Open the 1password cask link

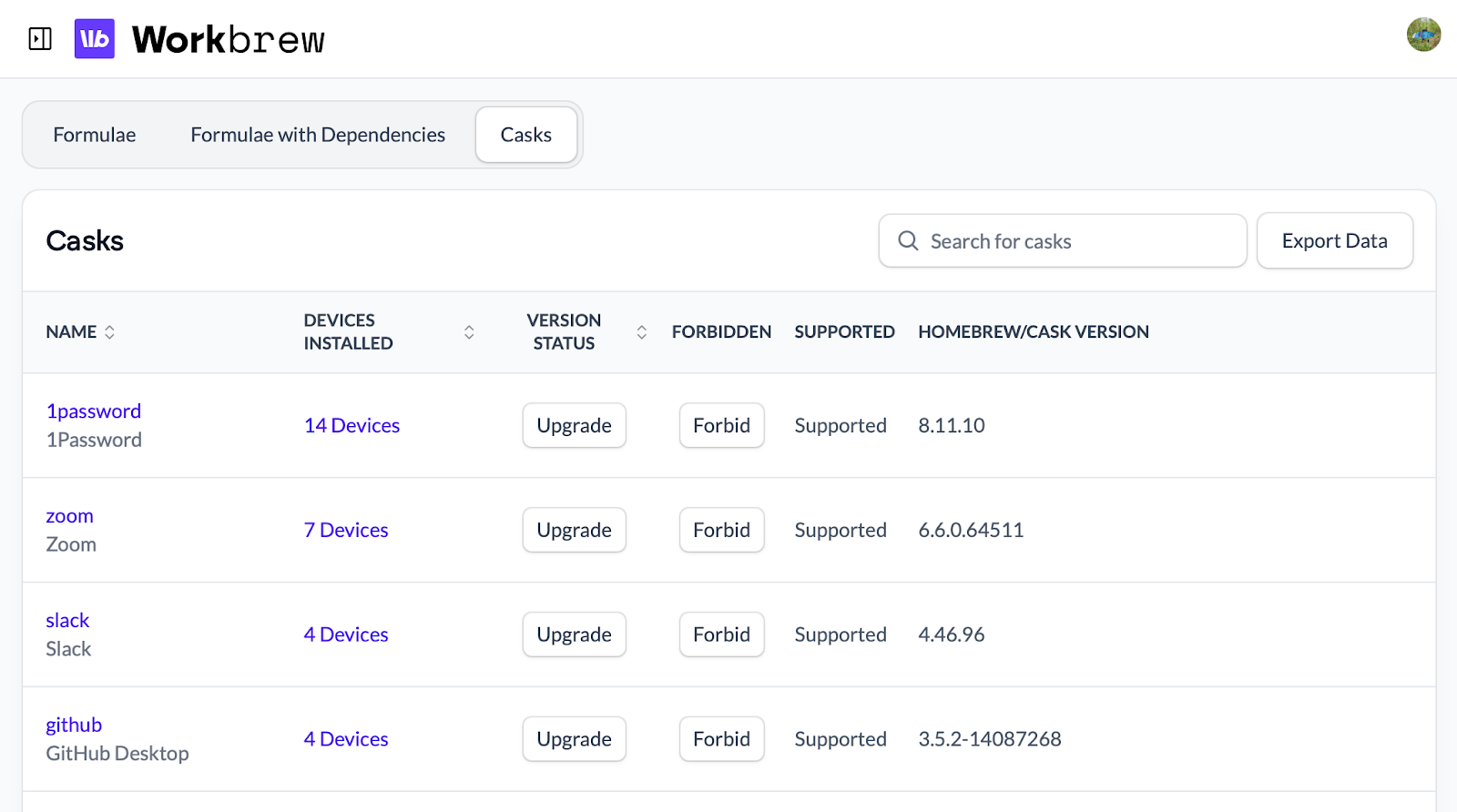(94, 411)
